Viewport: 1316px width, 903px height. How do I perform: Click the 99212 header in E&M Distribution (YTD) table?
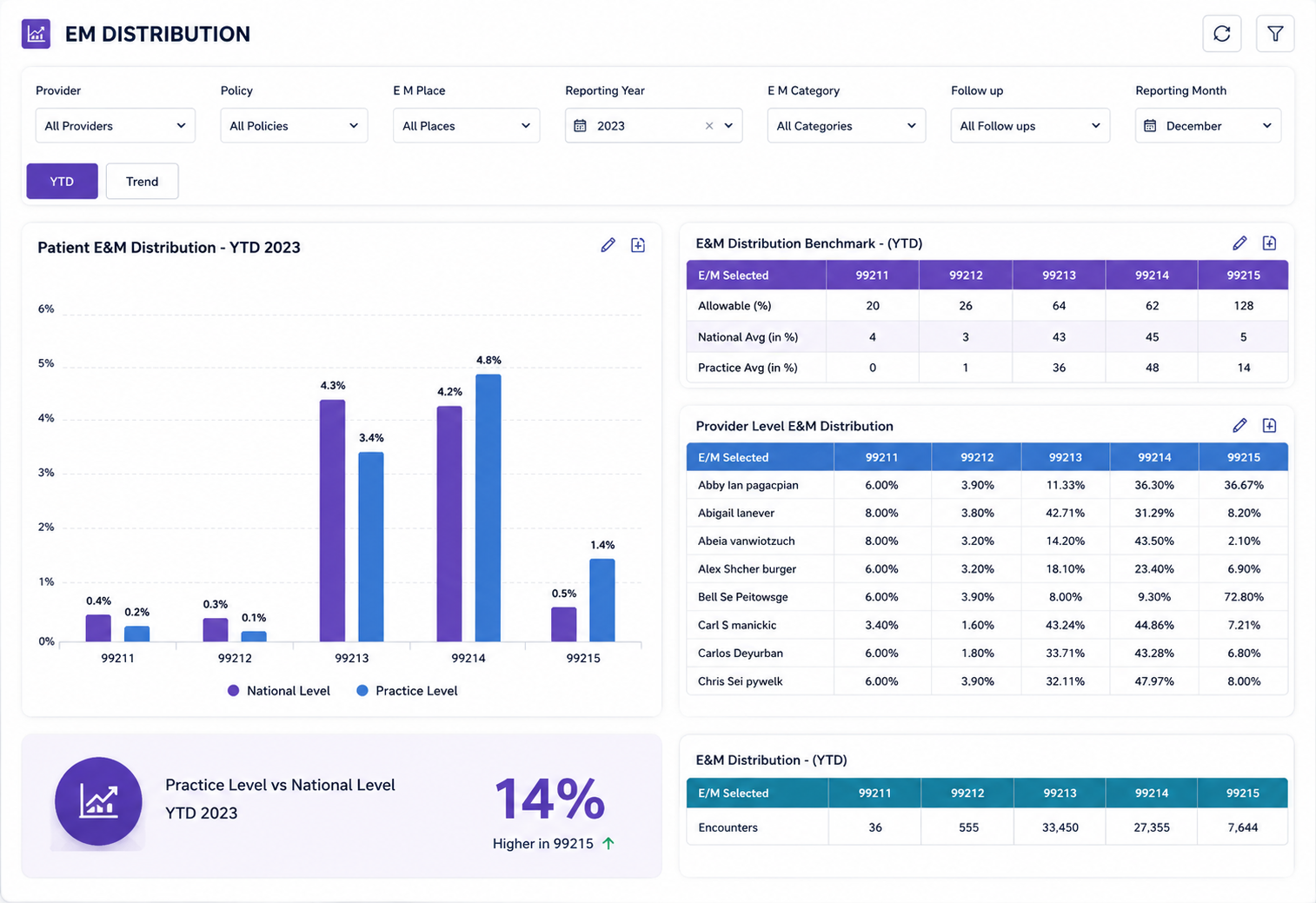tap(967, 793)
